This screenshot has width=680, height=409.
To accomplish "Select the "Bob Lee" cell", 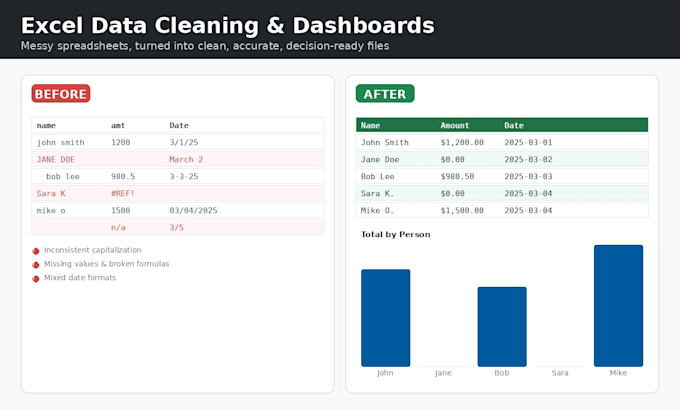I will [378, 177].
